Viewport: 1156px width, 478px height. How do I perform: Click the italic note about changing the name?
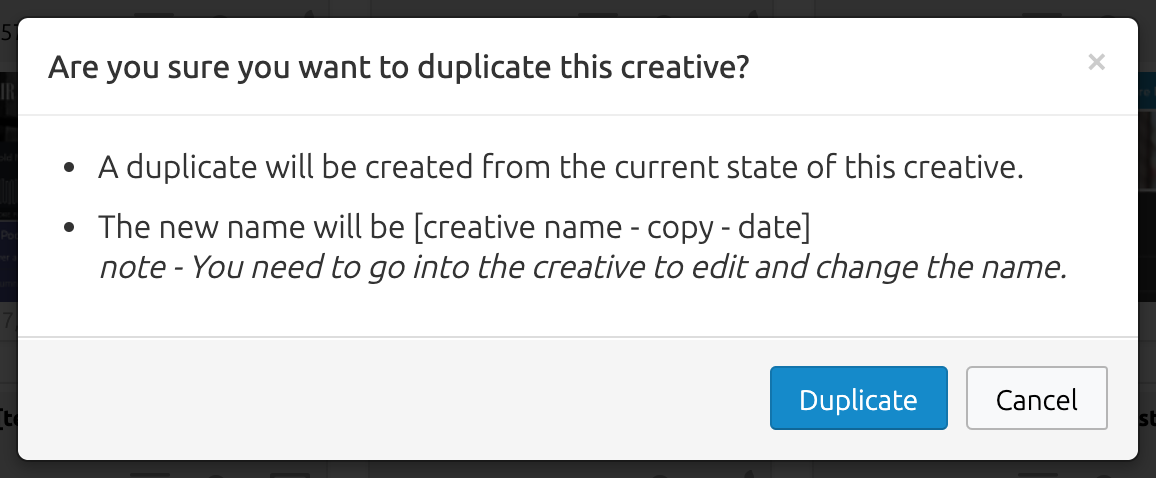(x=582, y=267)
